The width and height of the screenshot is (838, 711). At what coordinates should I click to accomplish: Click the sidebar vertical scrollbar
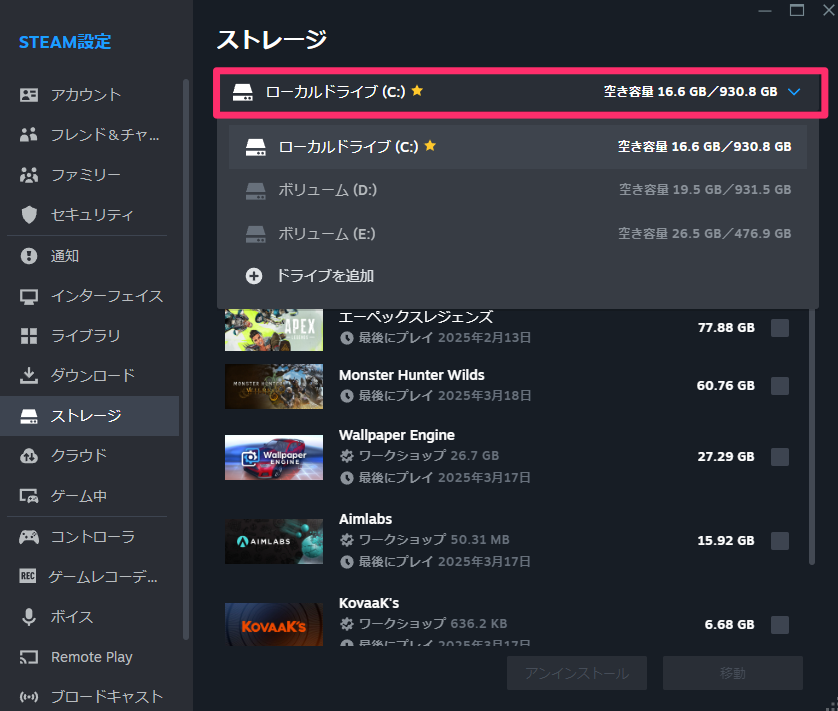coord(186,360)
